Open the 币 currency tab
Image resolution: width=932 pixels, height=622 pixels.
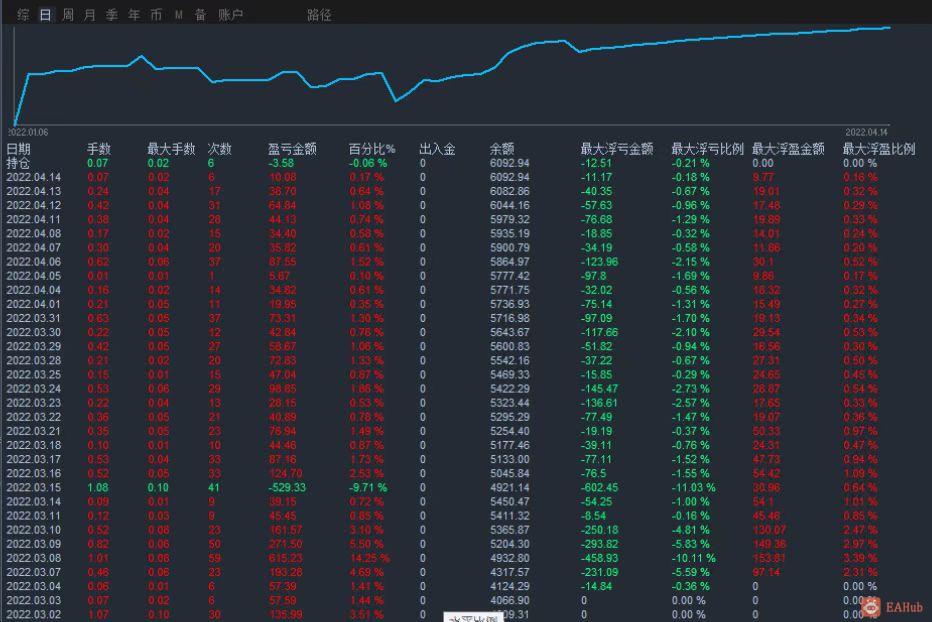[x=156, y=15]
